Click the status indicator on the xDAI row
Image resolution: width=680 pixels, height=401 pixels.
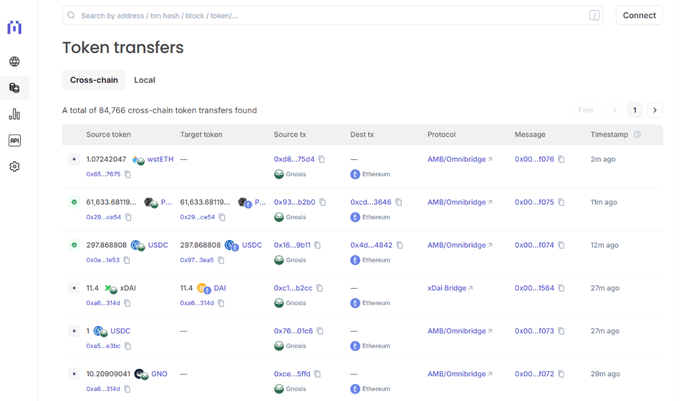coord(74,288)
